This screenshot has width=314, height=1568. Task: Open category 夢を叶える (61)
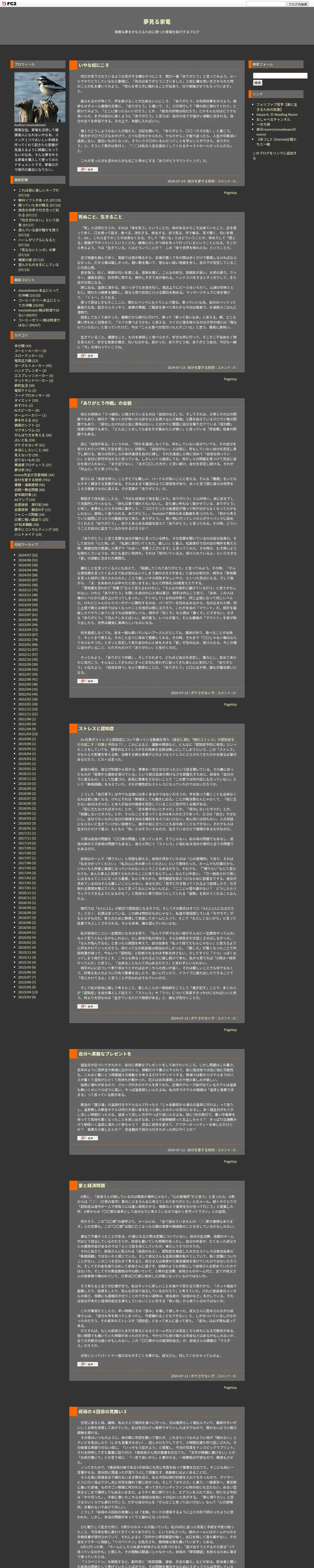point(26,420)
